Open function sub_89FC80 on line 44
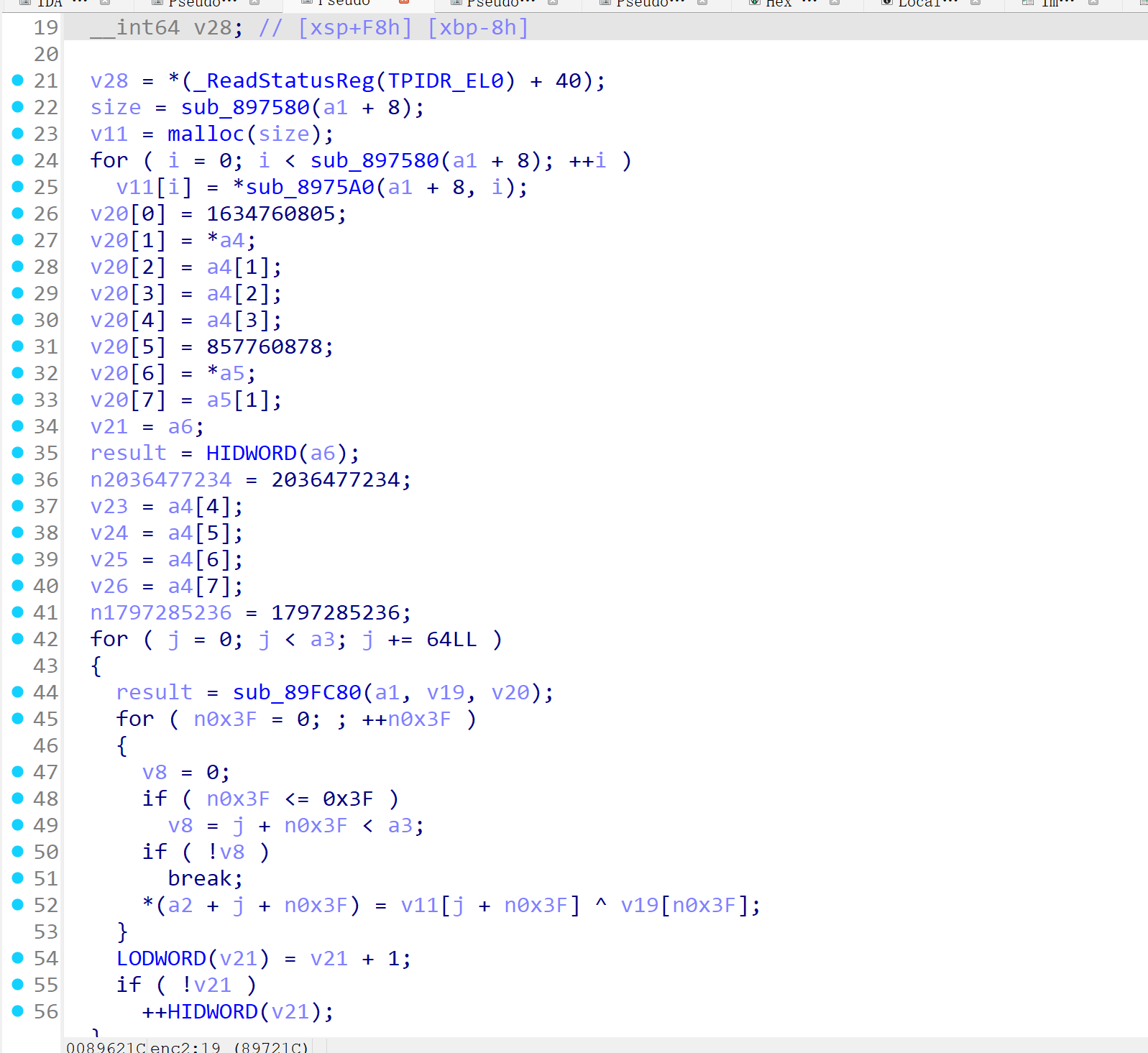Viewport: 1148px width, 1053px height. 297,692
